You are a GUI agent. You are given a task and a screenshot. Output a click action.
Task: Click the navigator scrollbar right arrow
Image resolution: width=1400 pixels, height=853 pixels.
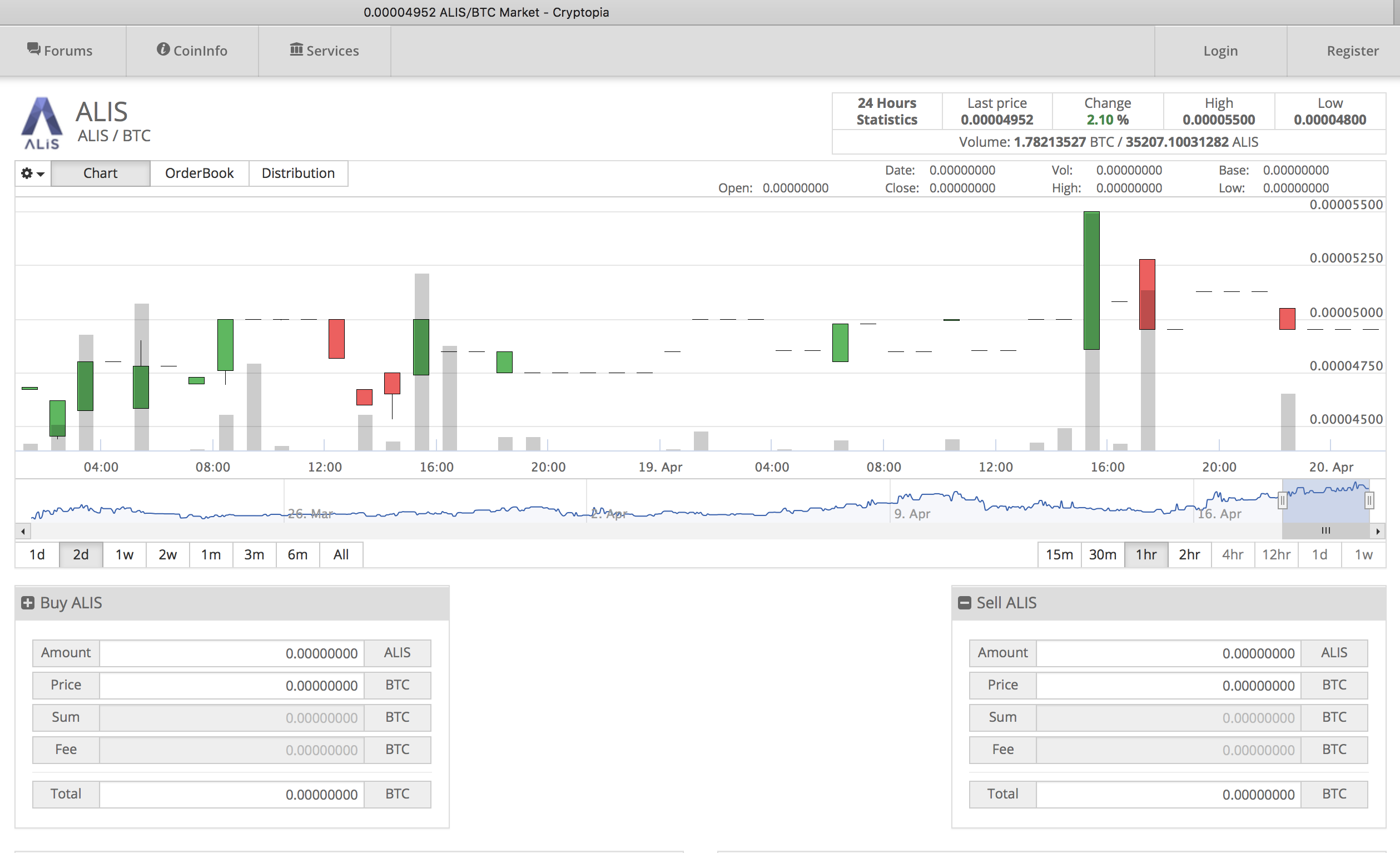1378,532
